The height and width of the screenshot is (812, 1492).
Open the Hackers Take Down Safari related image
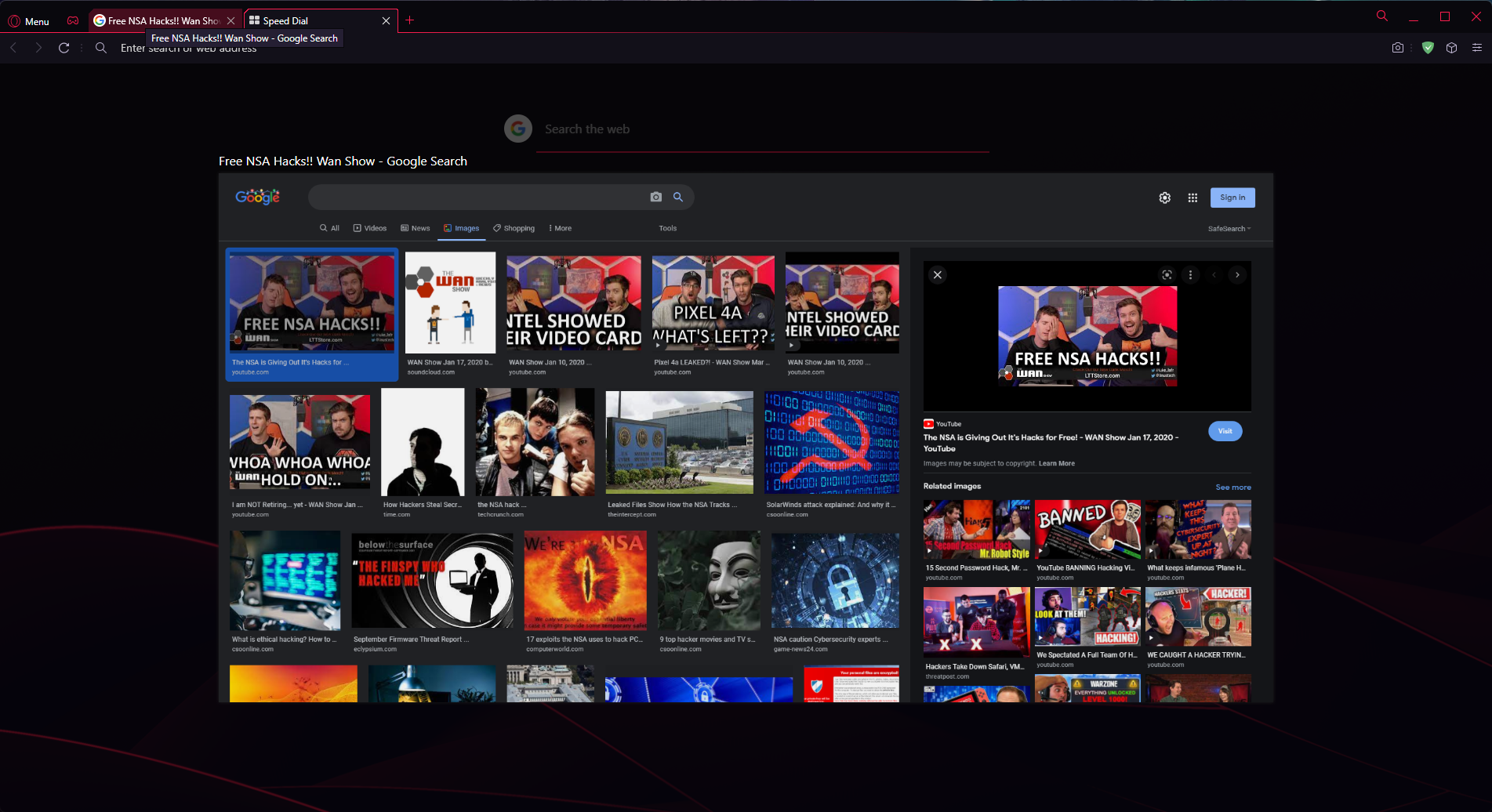point(977,622)
